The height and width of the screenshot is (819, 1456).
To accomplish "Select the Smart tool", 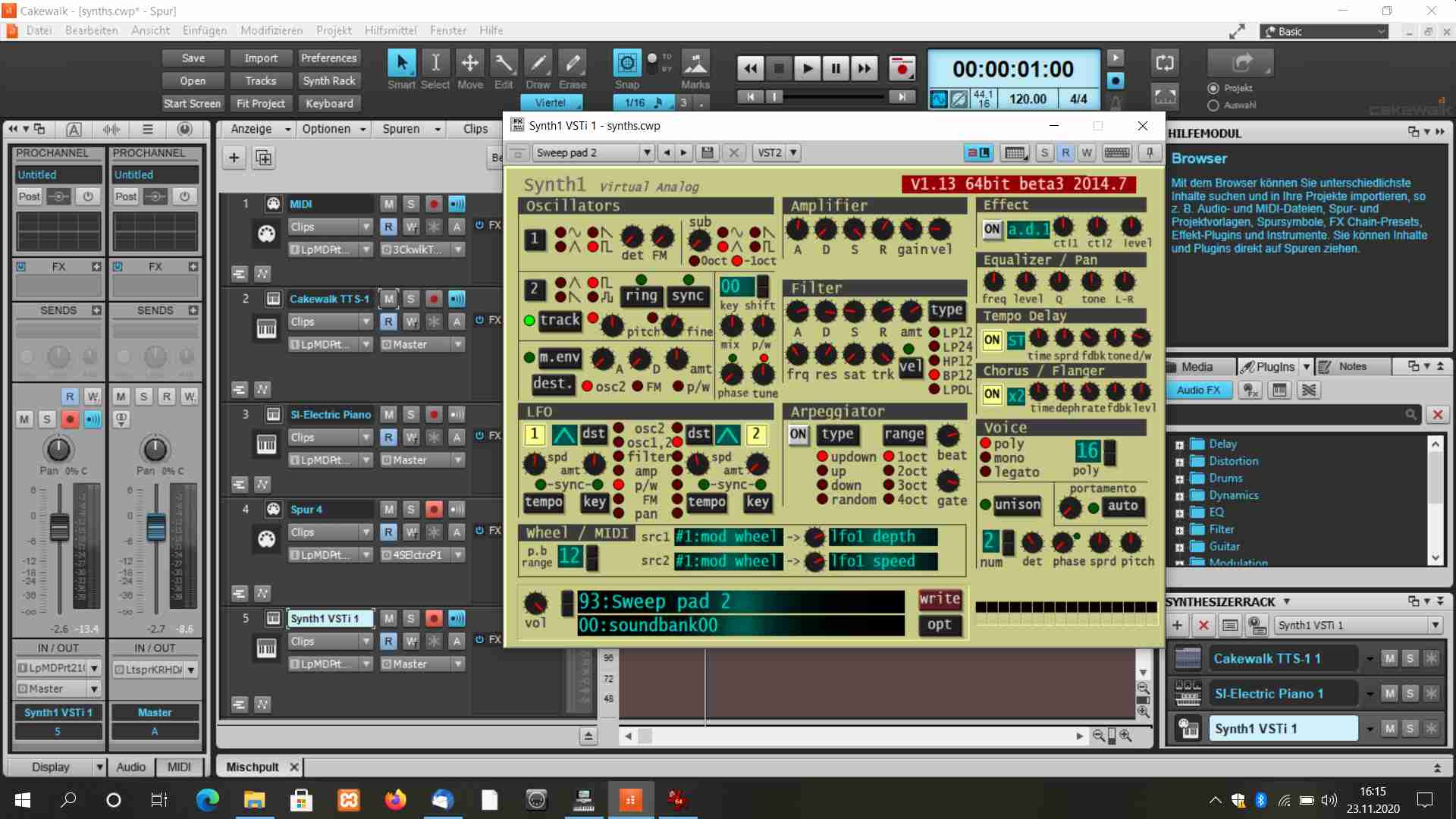I will 401,64.
